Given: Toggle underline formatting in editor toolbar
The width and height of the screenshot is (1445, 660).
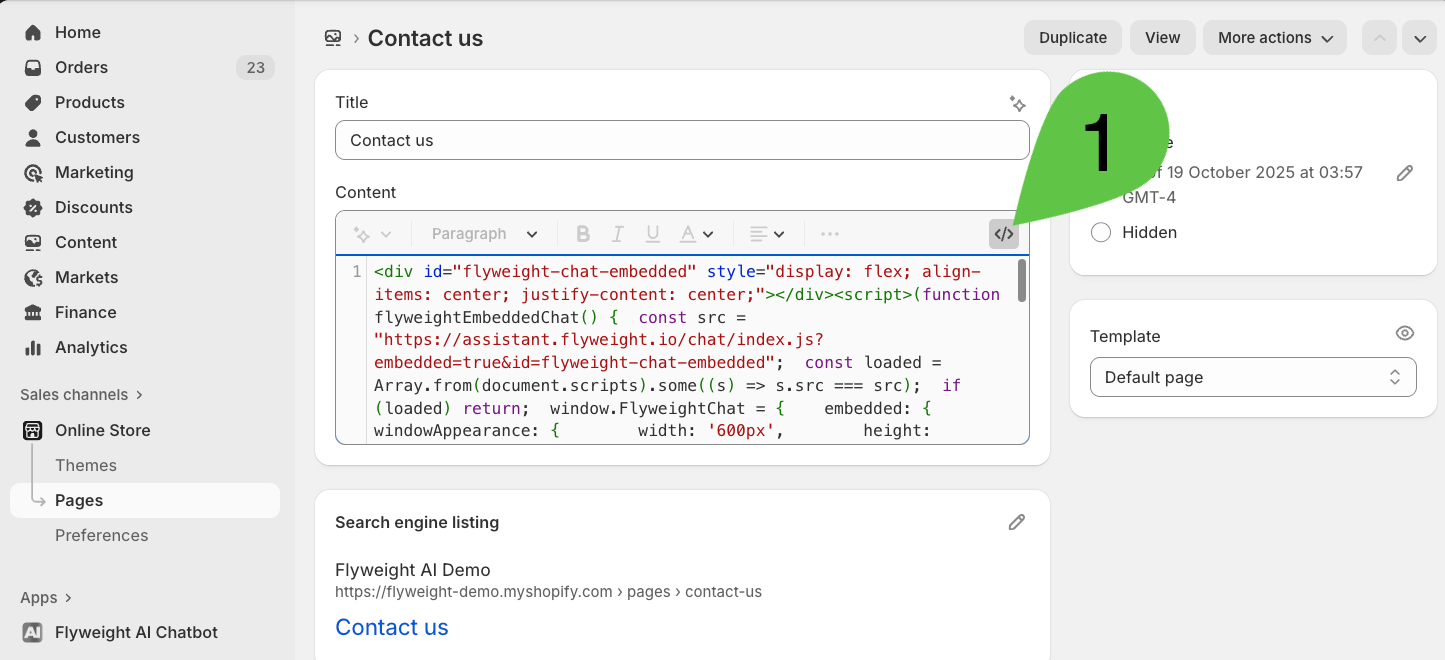Looking at the screenshot, I should (x=653, y=234).
